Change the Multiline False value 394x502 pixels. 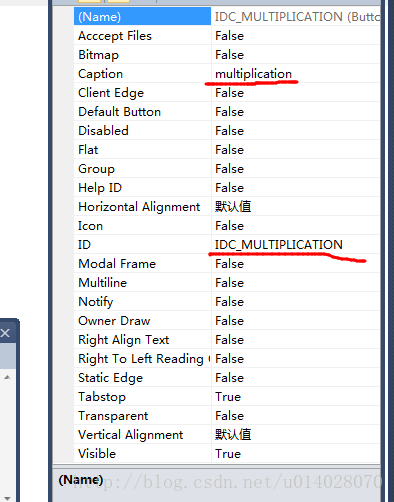[x=296, y=283]
